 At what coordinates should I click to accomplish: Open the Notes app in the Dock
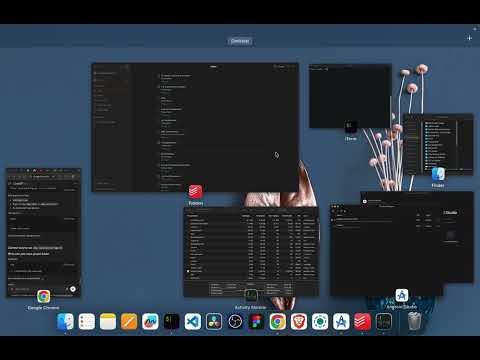click(108, 322)
